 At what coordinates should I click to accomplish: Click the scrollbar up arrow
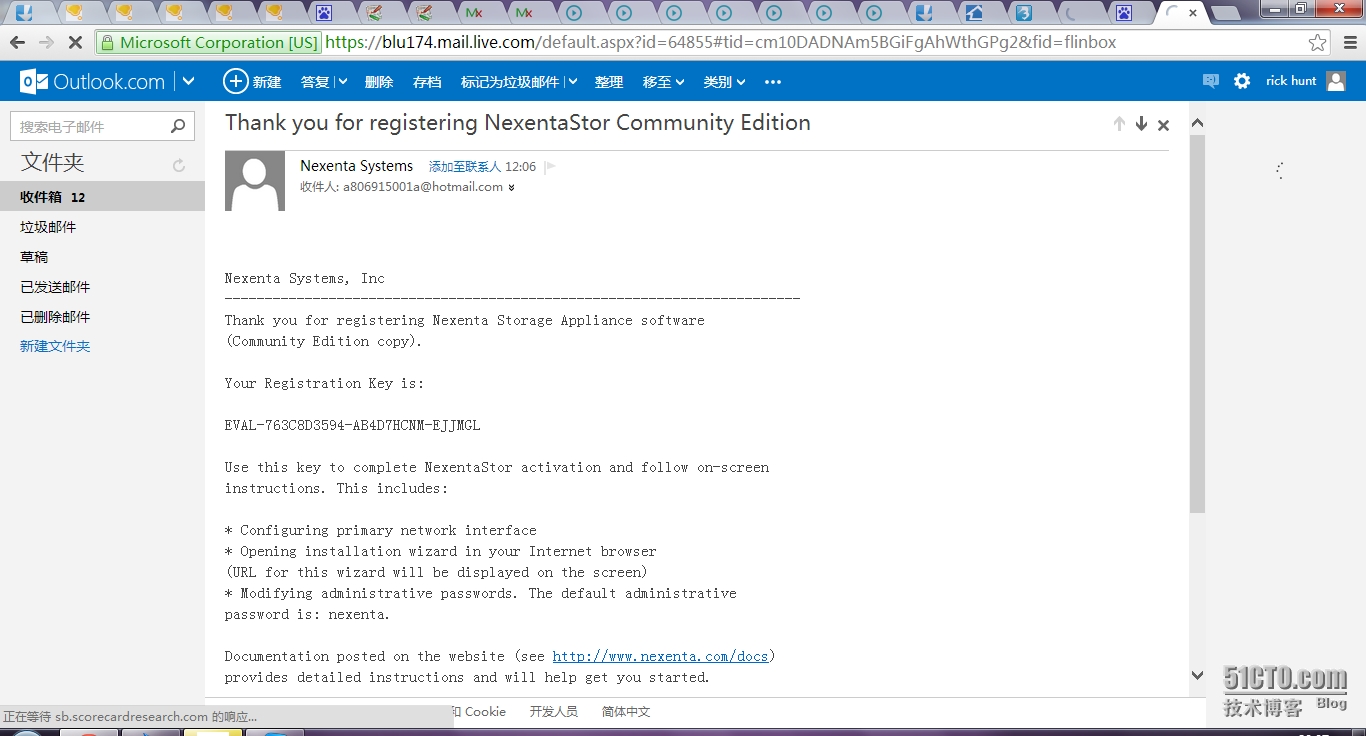coord(1197,123)
